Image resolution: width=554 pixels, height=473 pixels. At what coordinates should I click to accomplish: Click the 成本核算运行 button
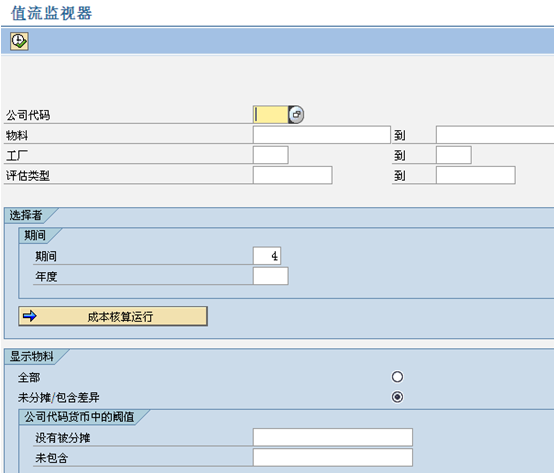[113, 316]
